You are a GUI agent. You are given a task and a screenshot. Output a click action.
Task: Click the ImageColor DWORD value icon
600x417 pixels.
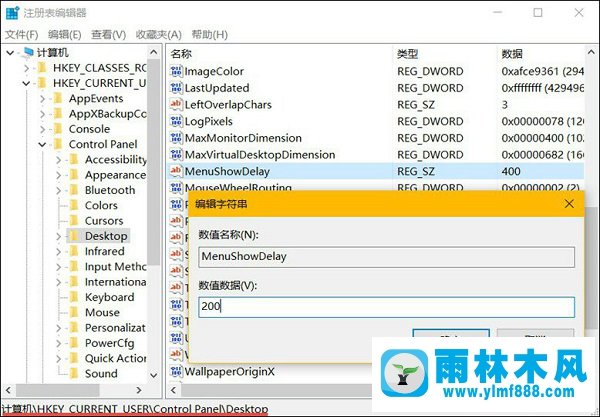tap(176, 71)
